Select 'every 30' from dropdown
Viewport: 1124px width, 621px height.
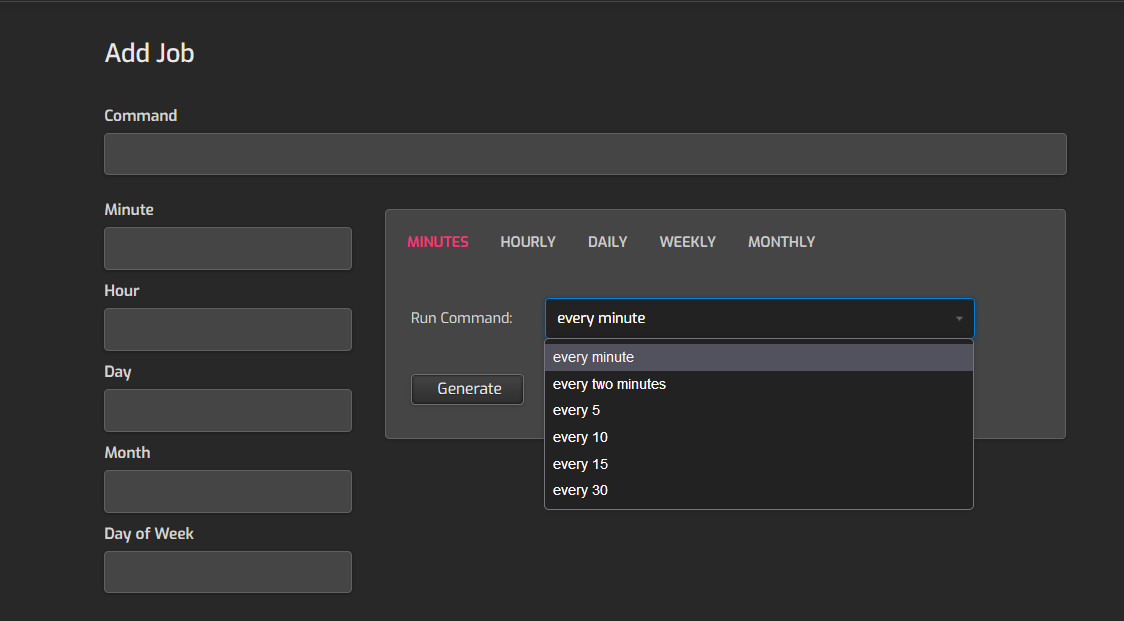[580, 490]
